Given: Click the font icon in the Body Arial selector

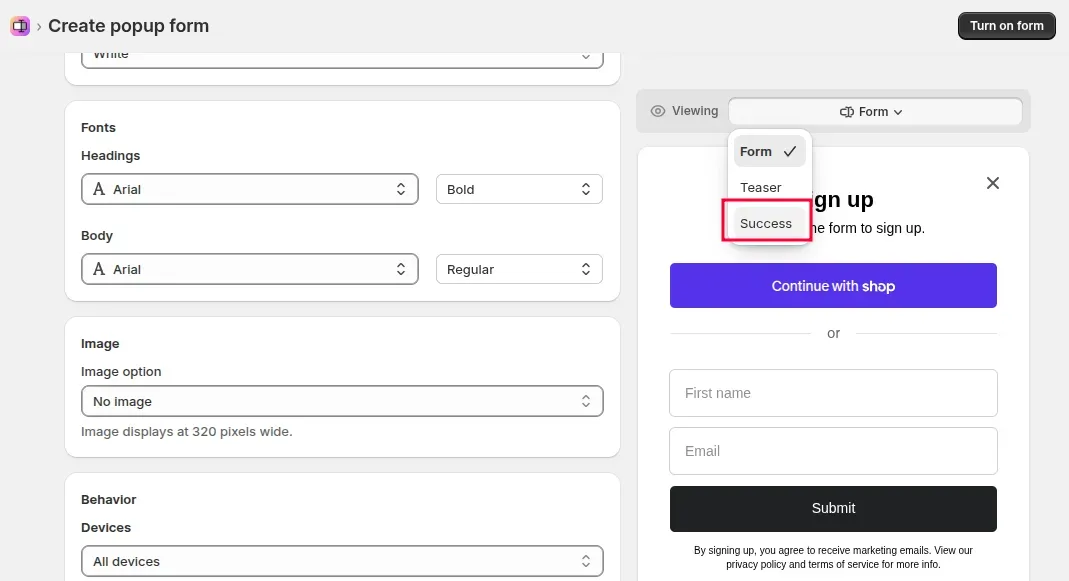Looking at the screenshot, I should pos(99,269).
